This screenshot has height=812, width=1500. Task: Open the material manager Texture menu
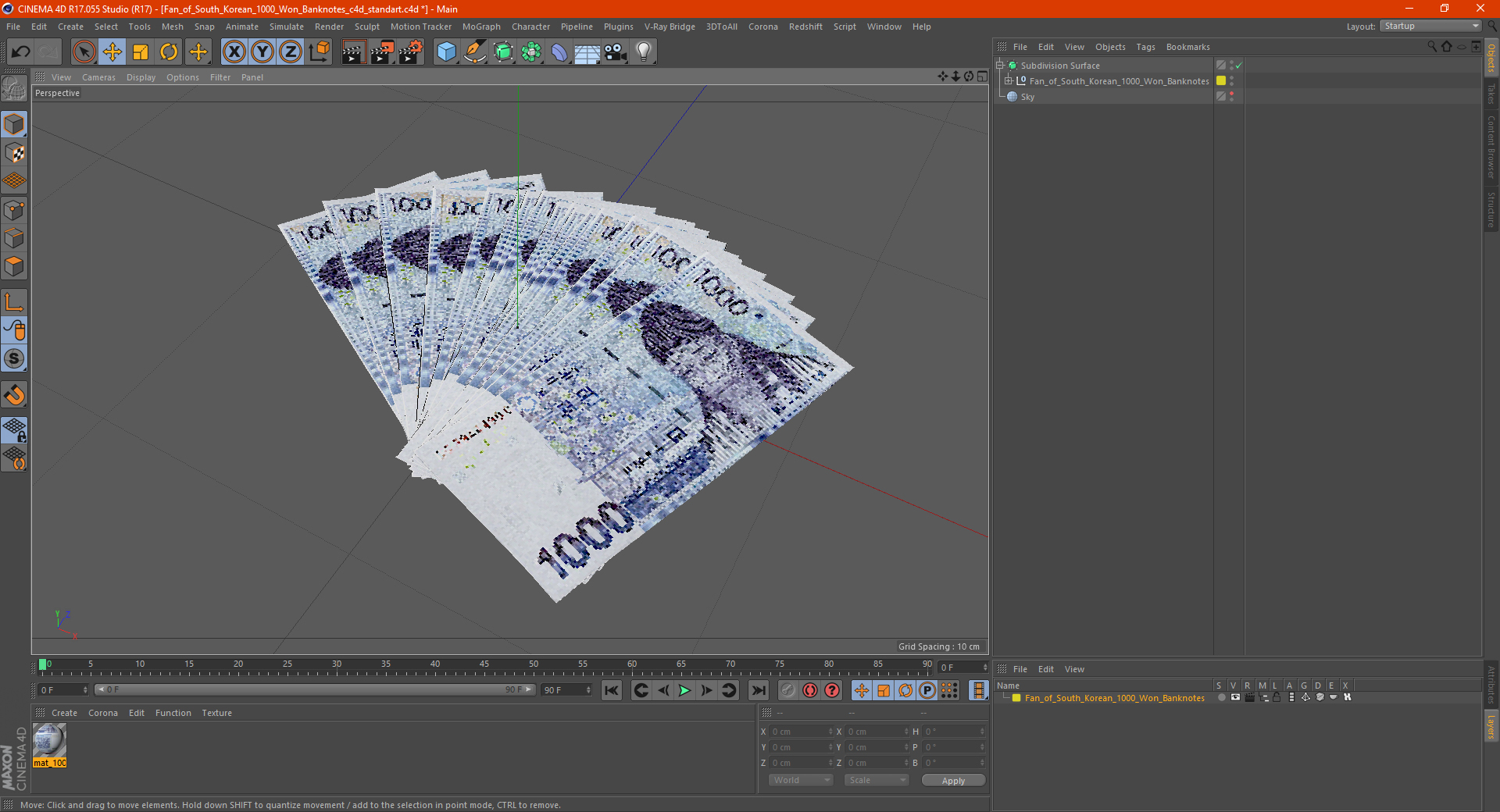coord(216,713)
